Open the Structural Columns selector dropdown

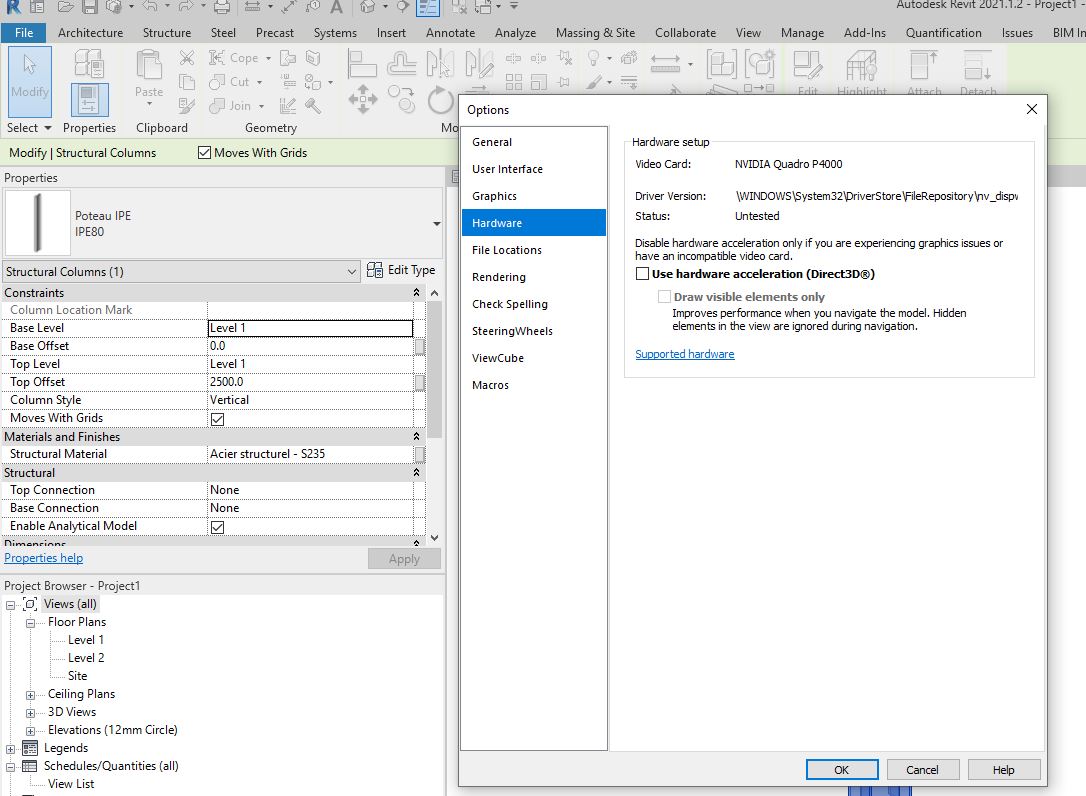(x=351, y=271)
